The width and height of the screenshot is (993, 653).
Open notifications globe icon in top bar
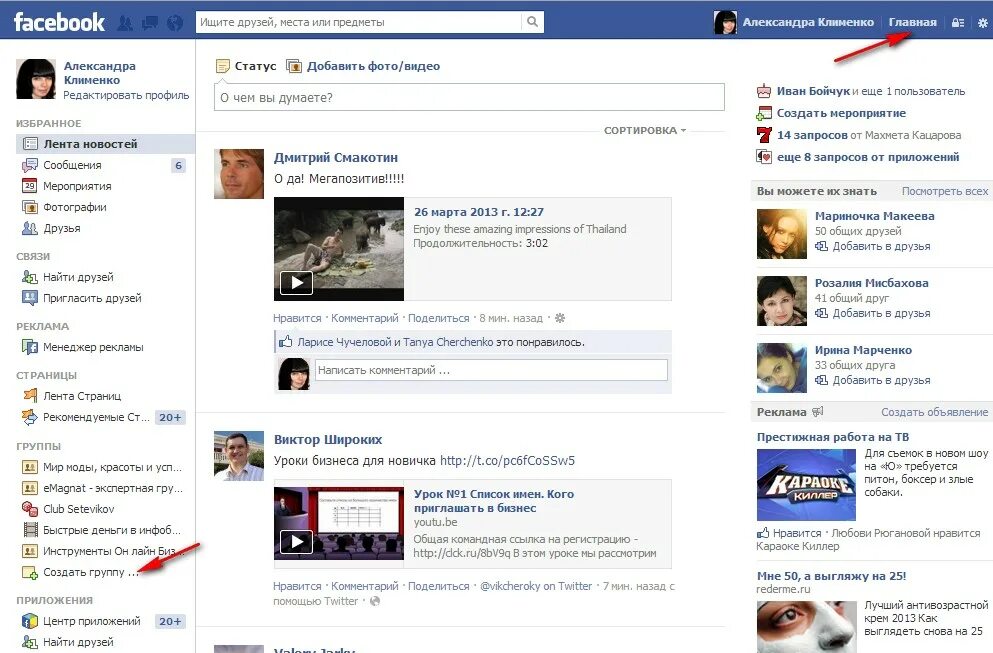point(175,23)
